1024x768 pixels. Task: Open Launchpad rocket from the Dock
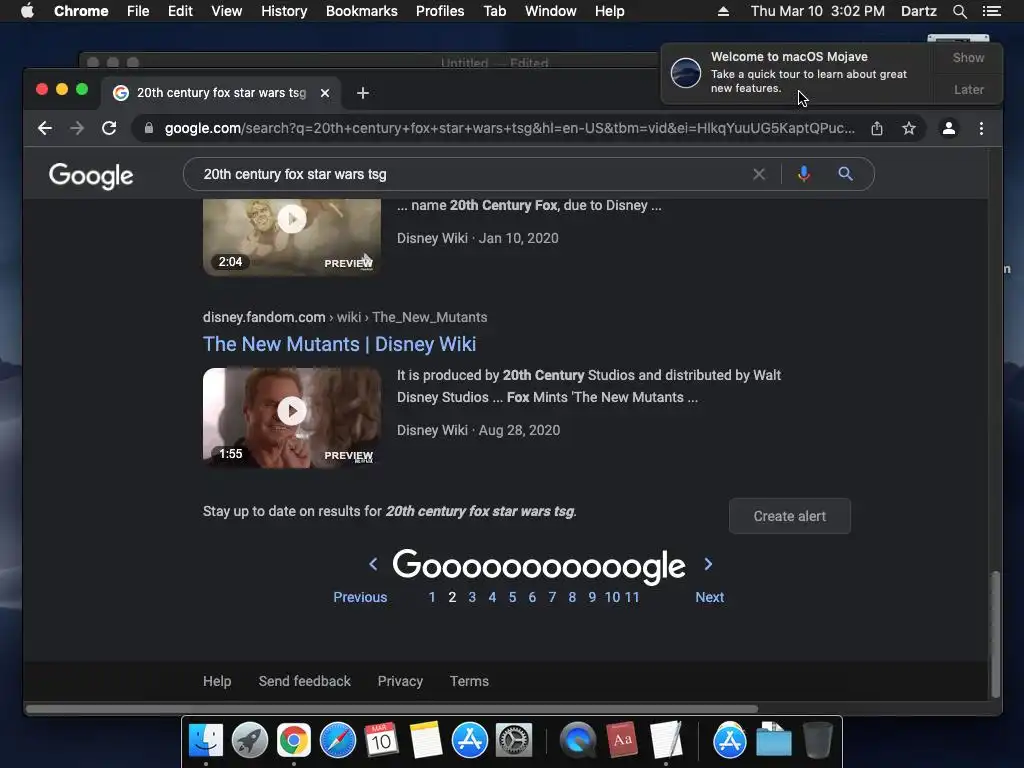point(249,741)
